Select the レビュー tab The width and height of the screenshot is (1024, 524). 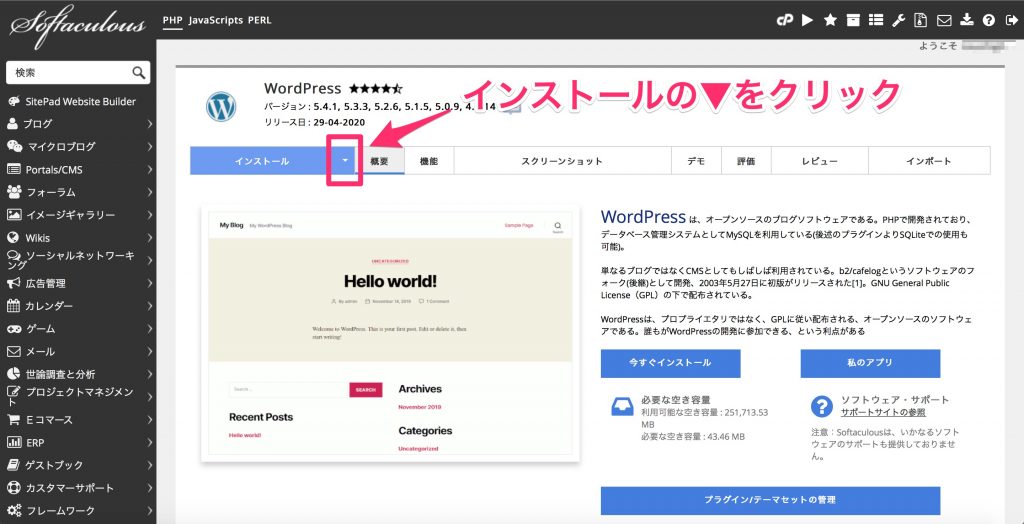pos(818,161)
